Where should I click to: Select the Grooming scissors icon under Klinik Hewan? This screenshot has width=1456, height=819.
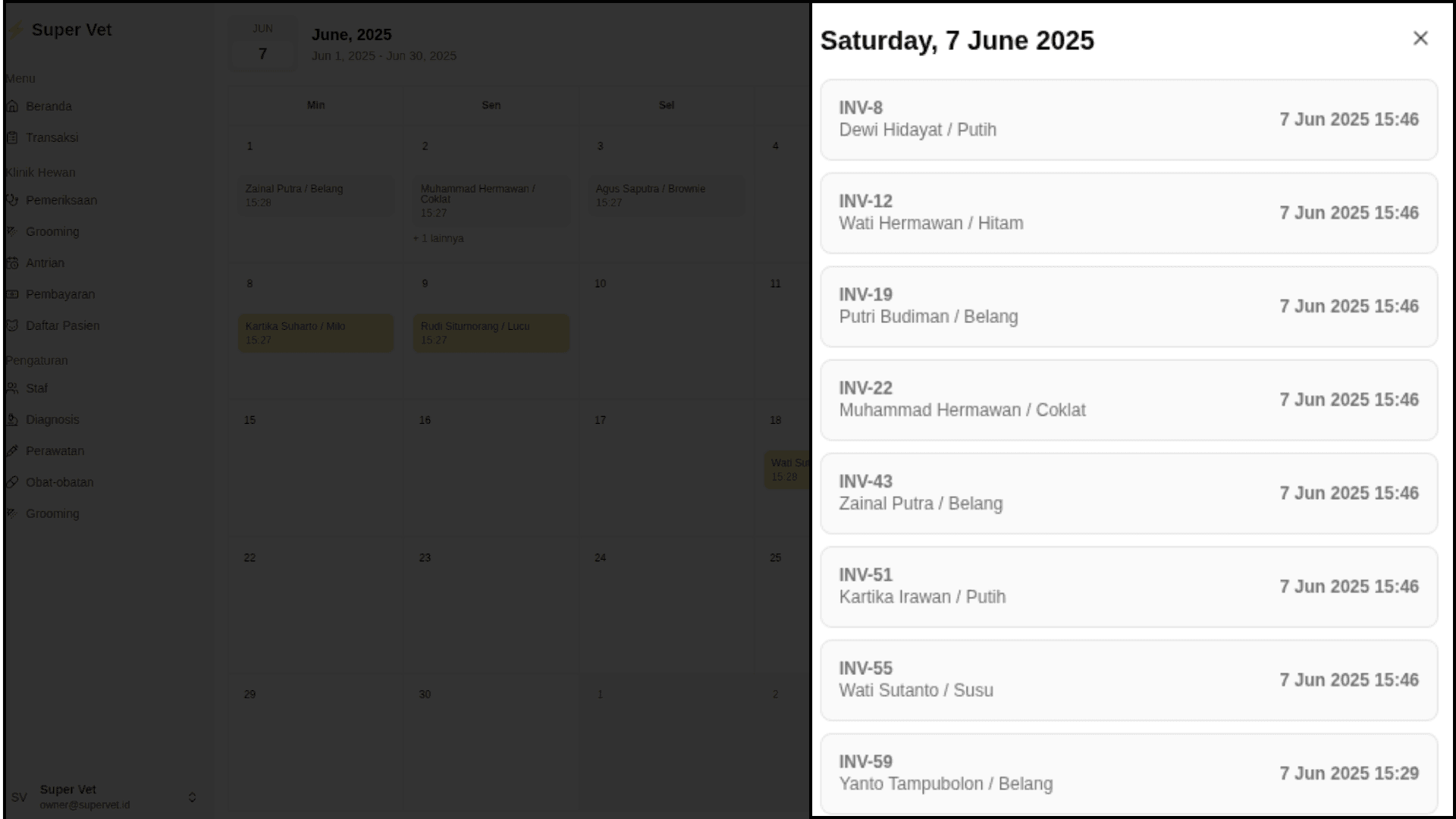(12, 231)
